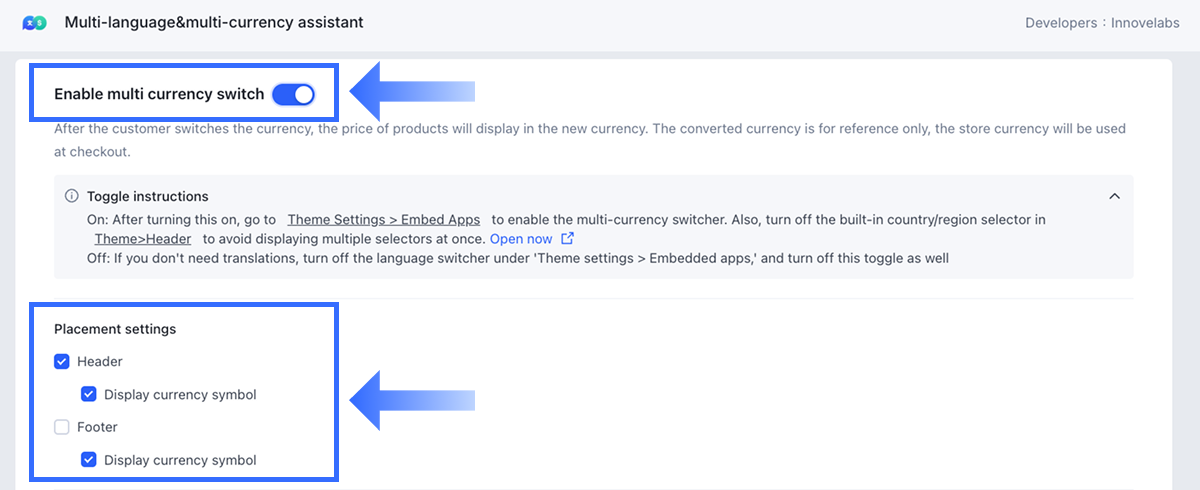
Task: Click the Multi-language&multi-currency assistant title
Action: [x=213, y=22]
